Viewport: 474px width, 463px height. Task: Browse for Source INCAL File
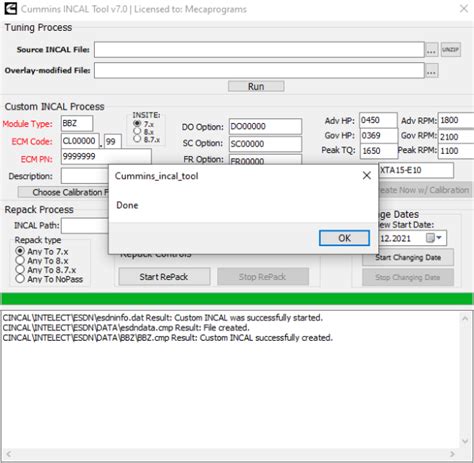coord(431,50)
